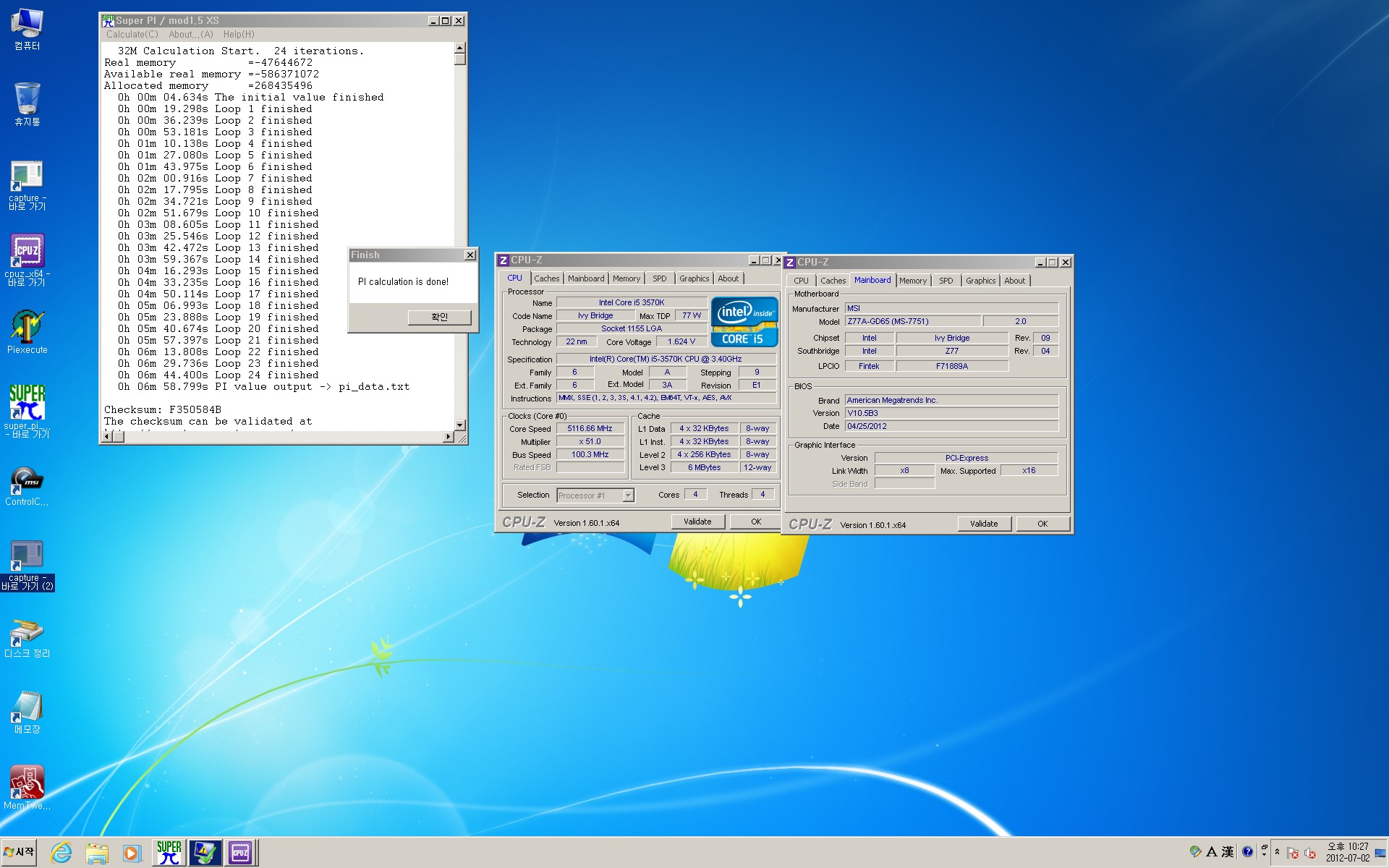Open Calculate(C) menu in Super PI
This screenshot has height=868, width=1389.
coord(132,34)
